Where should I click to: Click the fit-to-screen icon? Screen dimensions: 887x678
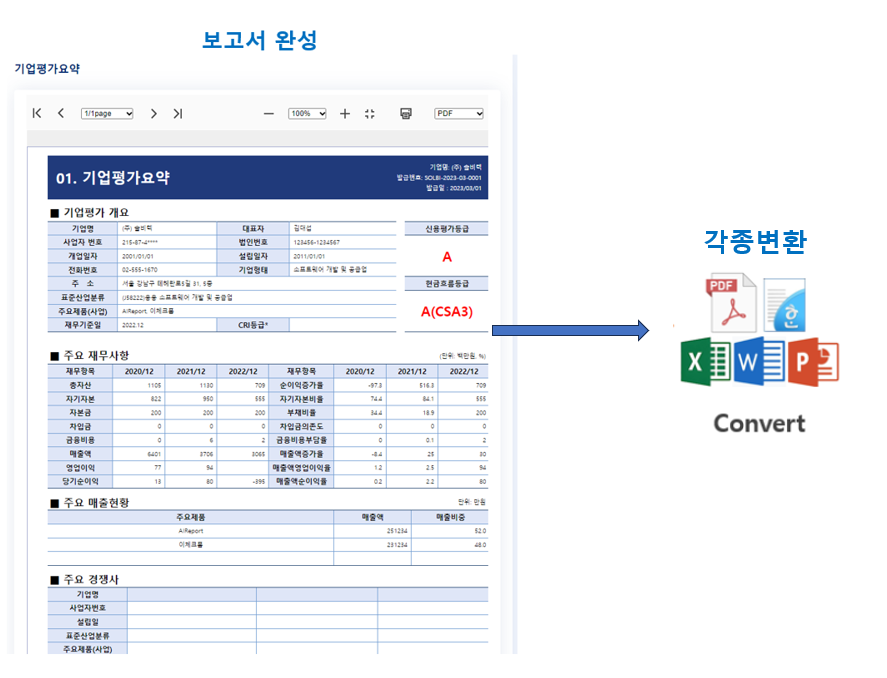click(370, 114)
